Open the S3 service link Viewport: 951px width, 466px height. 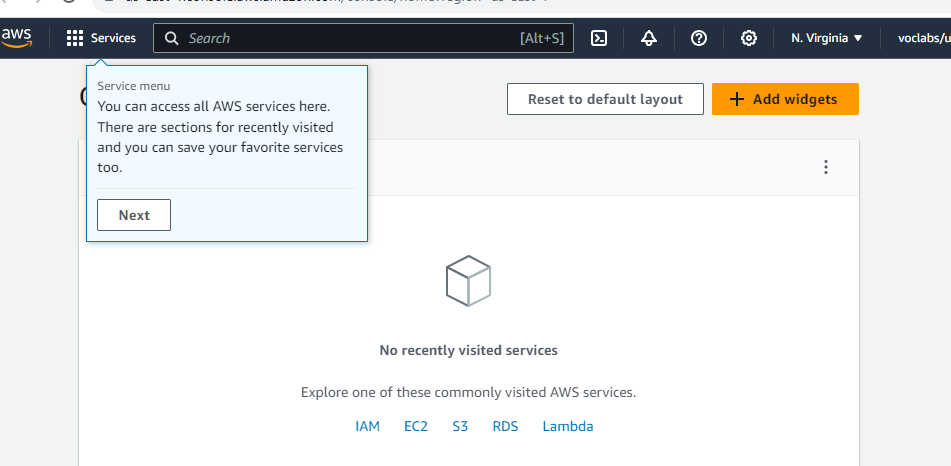pyautogui.click(x=460, y=426)
